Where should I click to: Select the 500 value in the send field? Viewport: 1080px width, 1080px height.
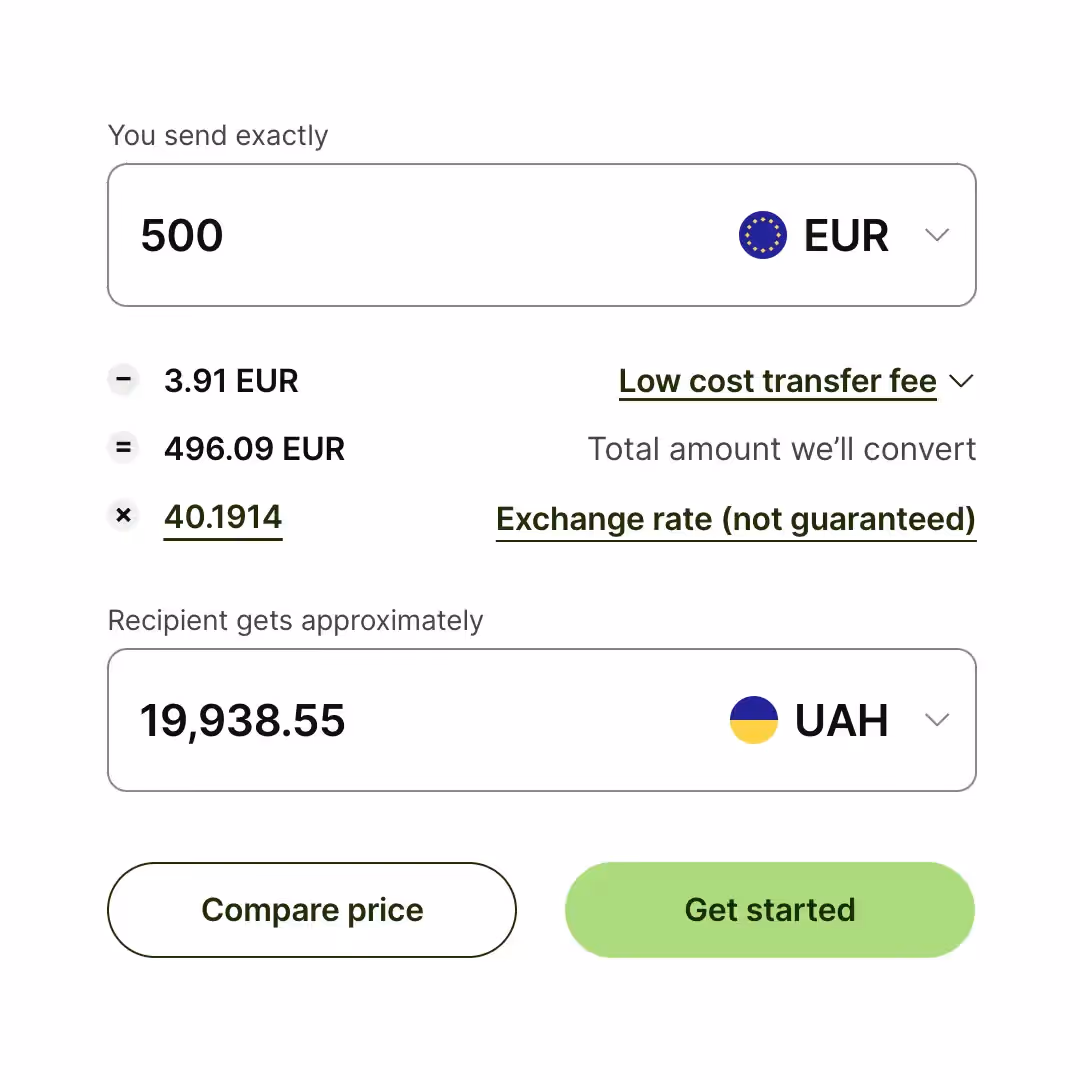(x=181, y=235)
